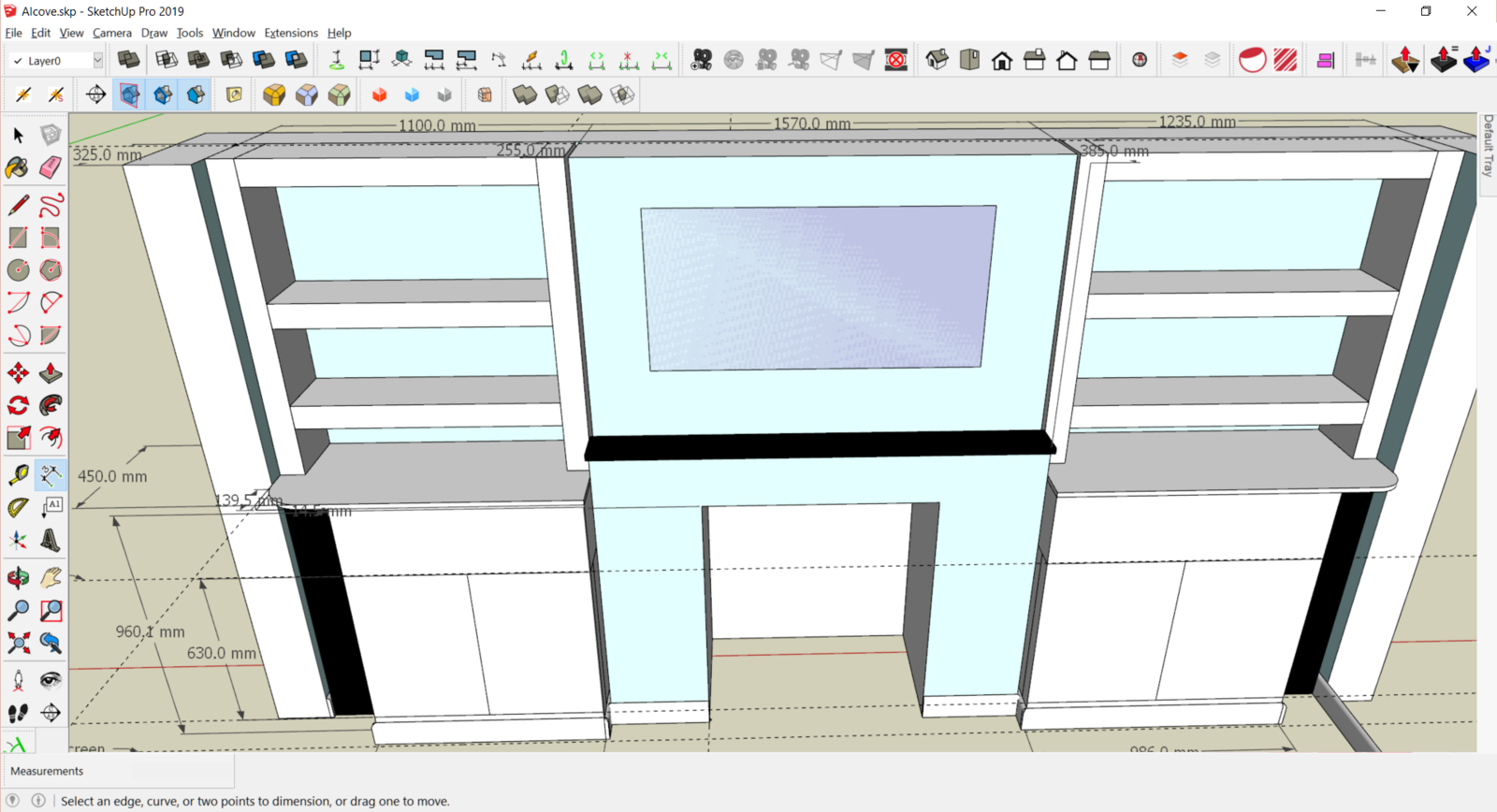The image size is (1497, 812).
Task: Select the Tape Measure tool
Action: pos(18,475)
